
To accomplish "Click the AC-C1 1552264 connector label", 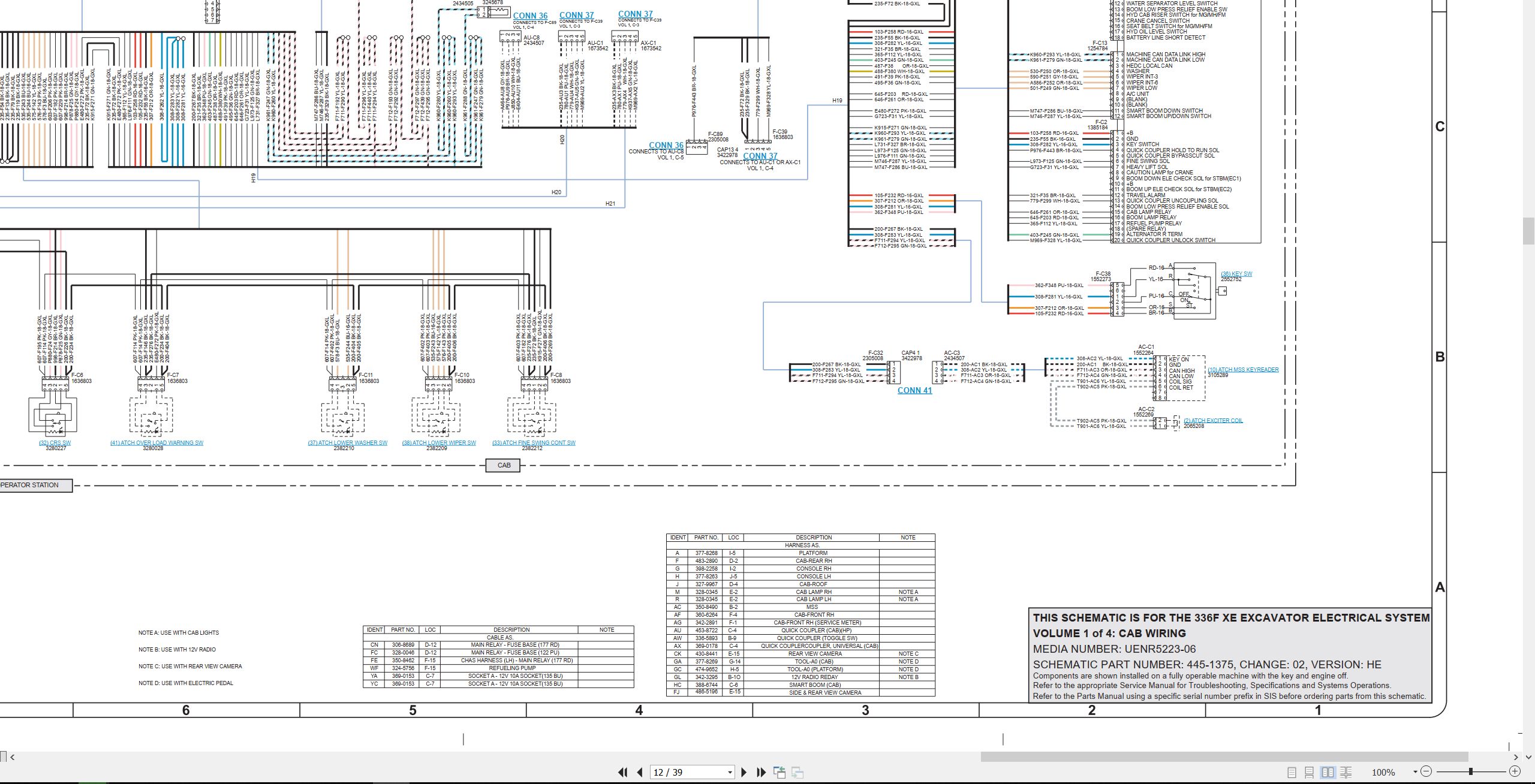I will pos(1143,350).
